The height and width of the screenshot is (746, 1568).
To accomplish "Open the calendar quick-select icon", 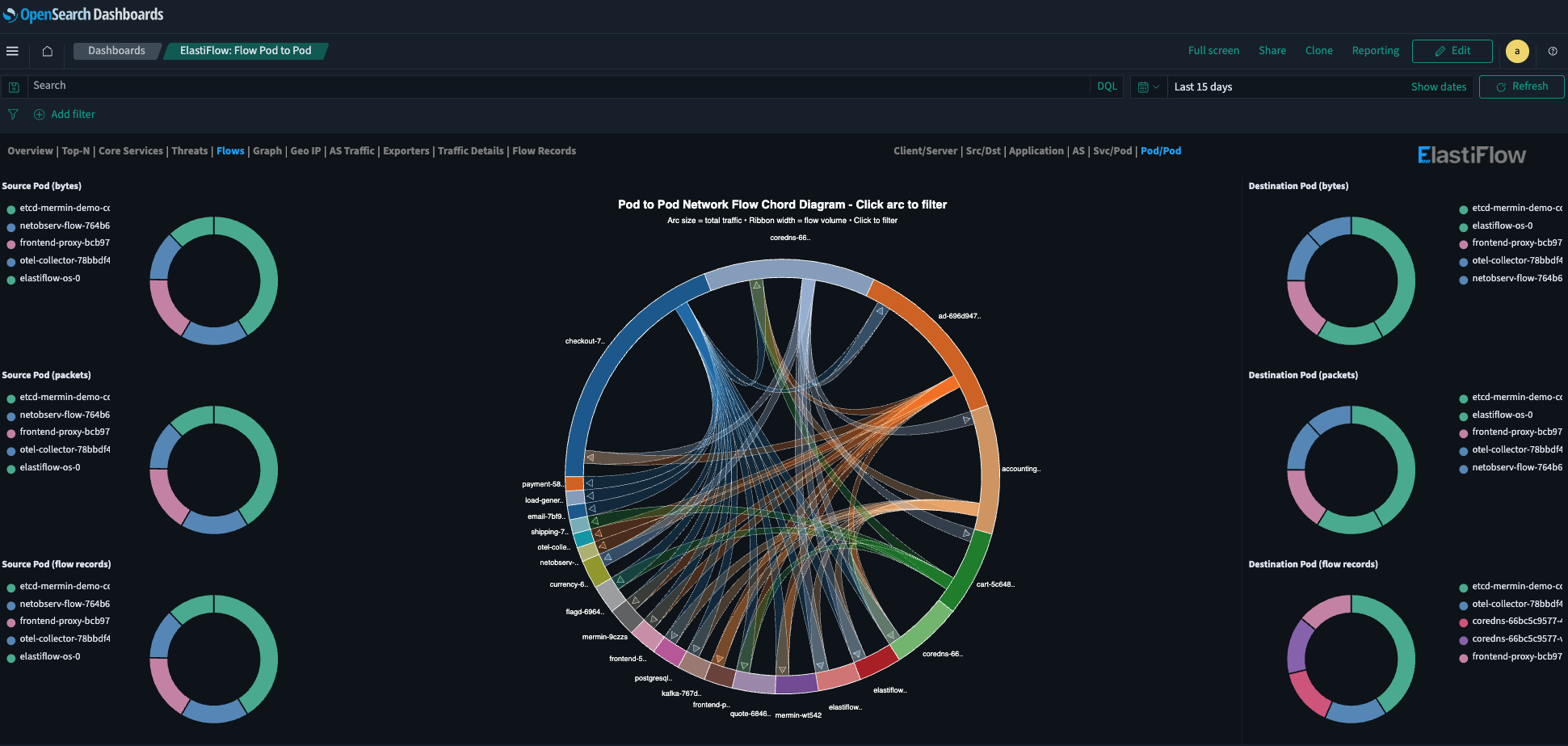I will click(1144, 86).
